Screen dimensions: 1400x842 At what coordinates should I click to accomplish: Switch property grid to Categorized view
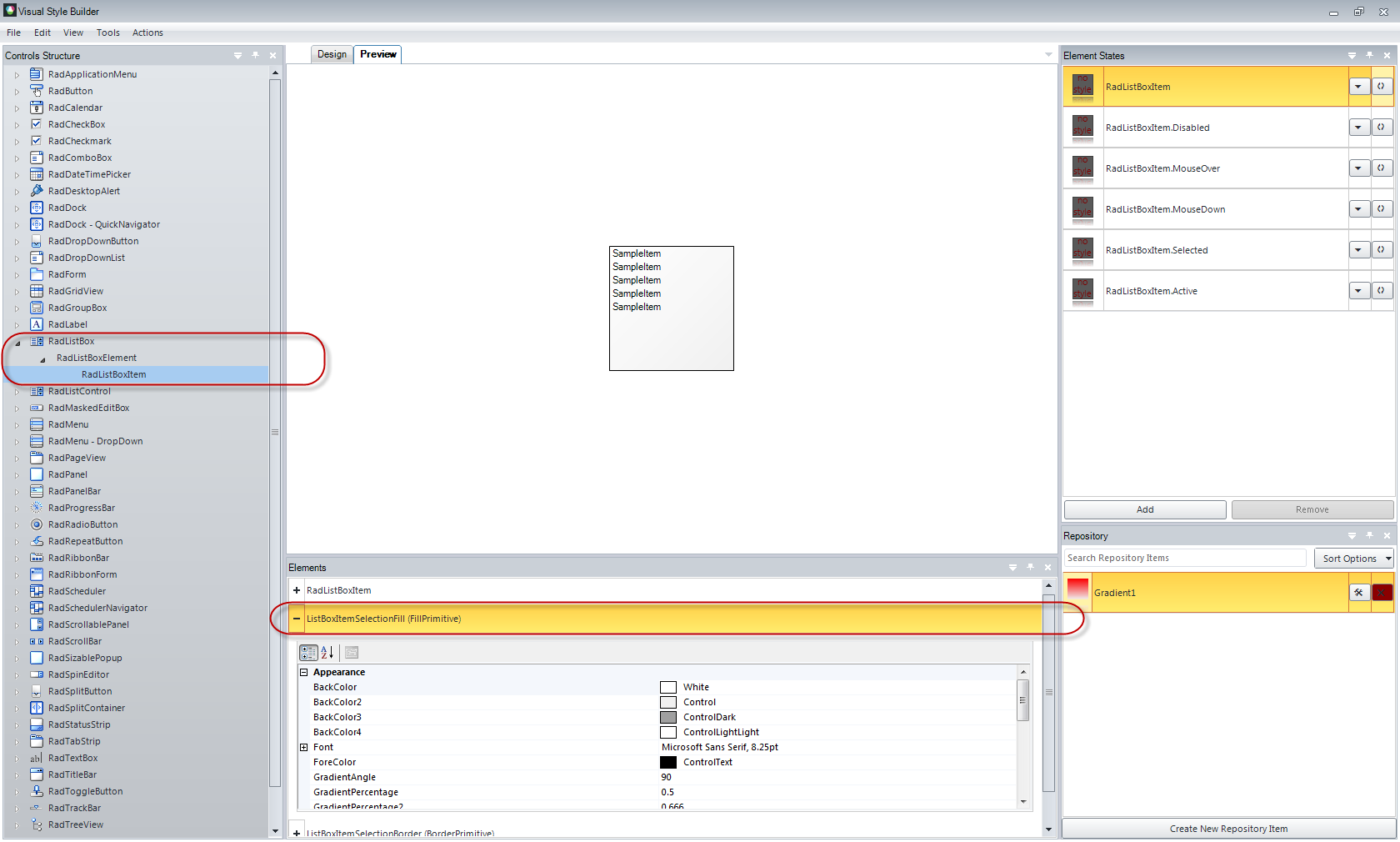308,653
